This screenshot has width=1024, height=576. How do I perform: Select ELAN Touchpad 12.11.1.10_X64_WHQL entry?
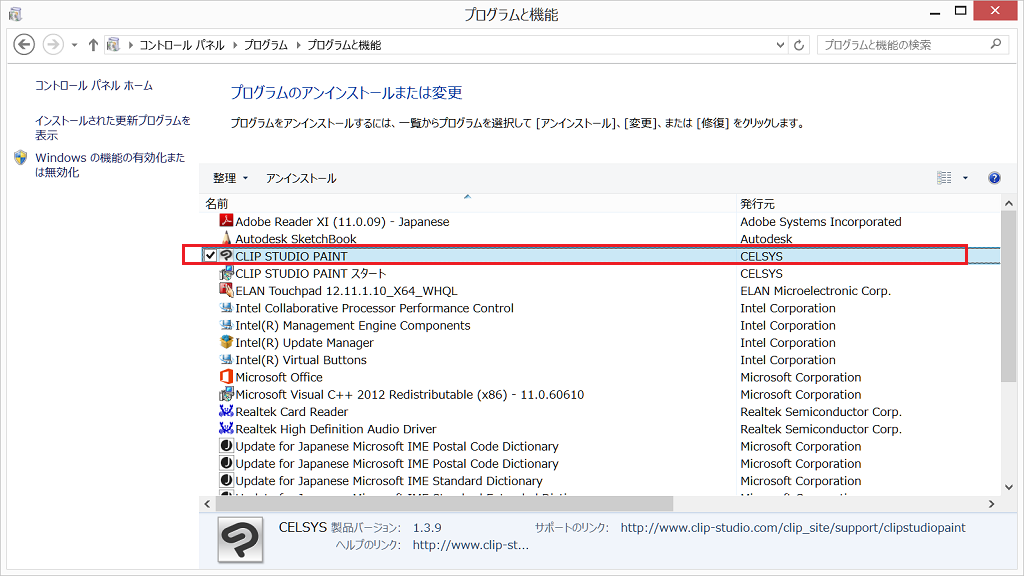346,291
